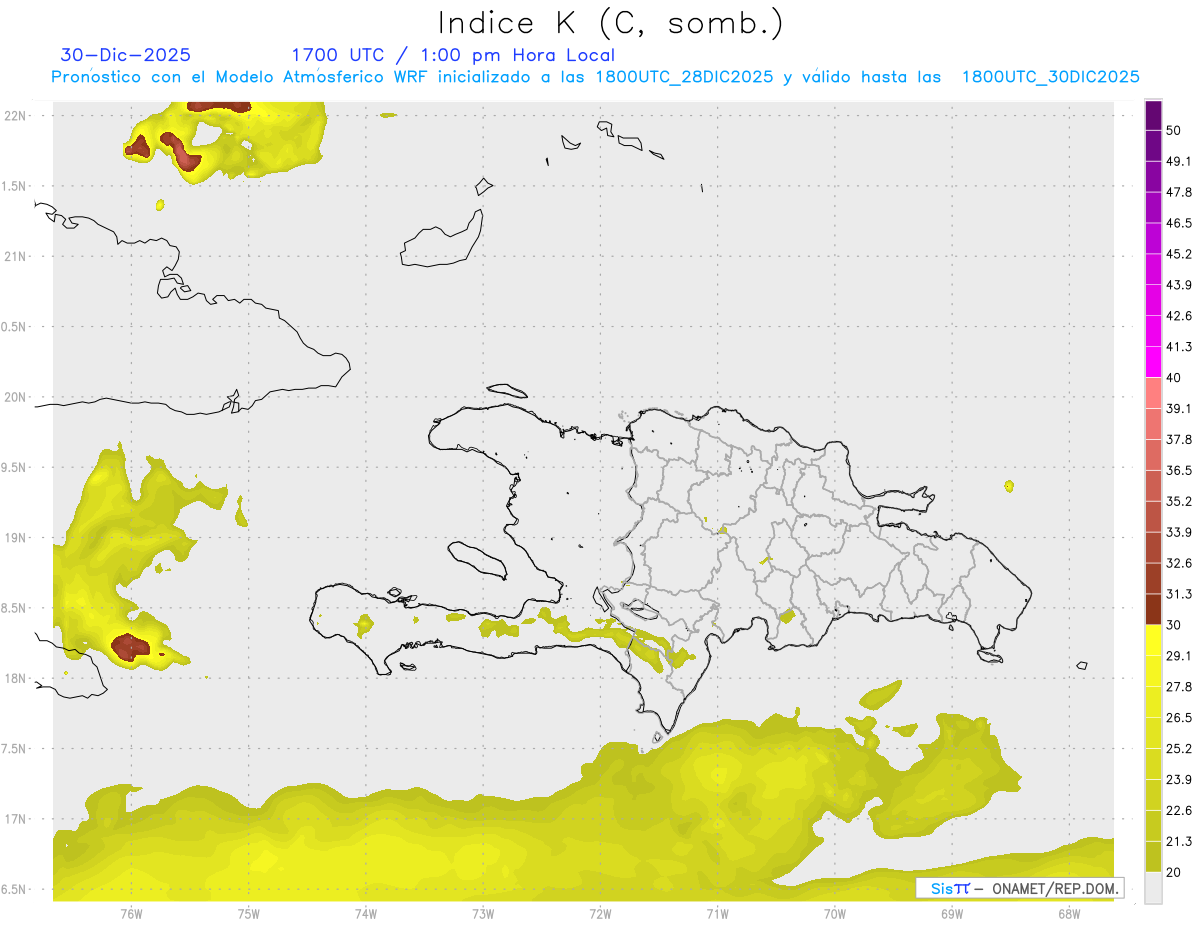Click the '72W' longitude label
Viewport: 1200px width, 927px height.
[600, 913]
